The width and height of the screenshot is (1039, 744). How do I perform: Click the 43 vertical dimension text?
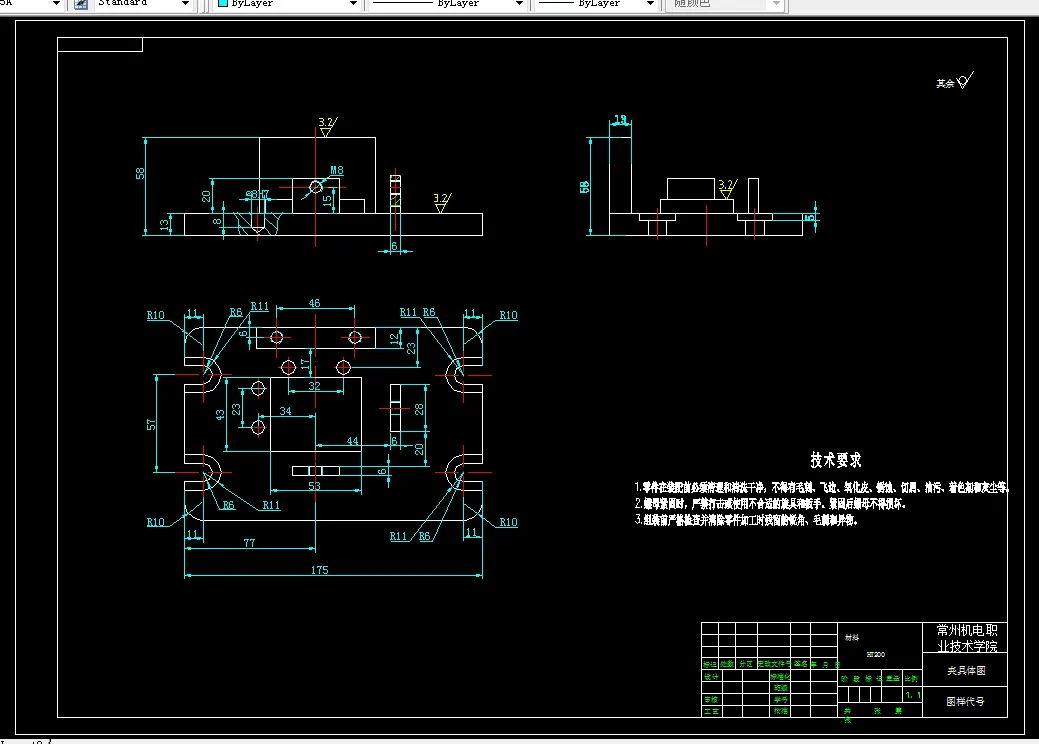[220, 414]
